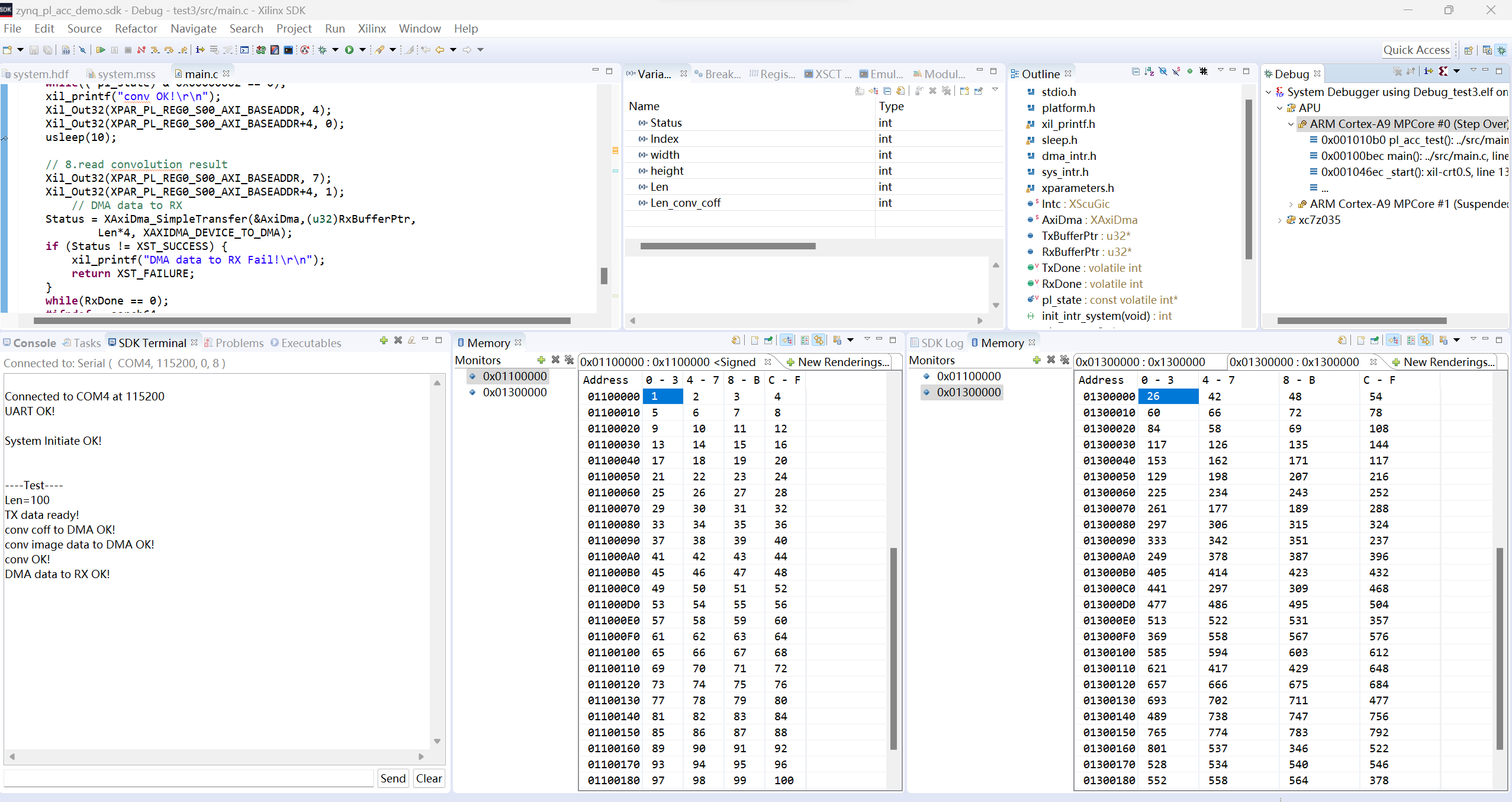
Task: Toggle instruction stepping mode in the Debug view
Action: pos(1429,72)
